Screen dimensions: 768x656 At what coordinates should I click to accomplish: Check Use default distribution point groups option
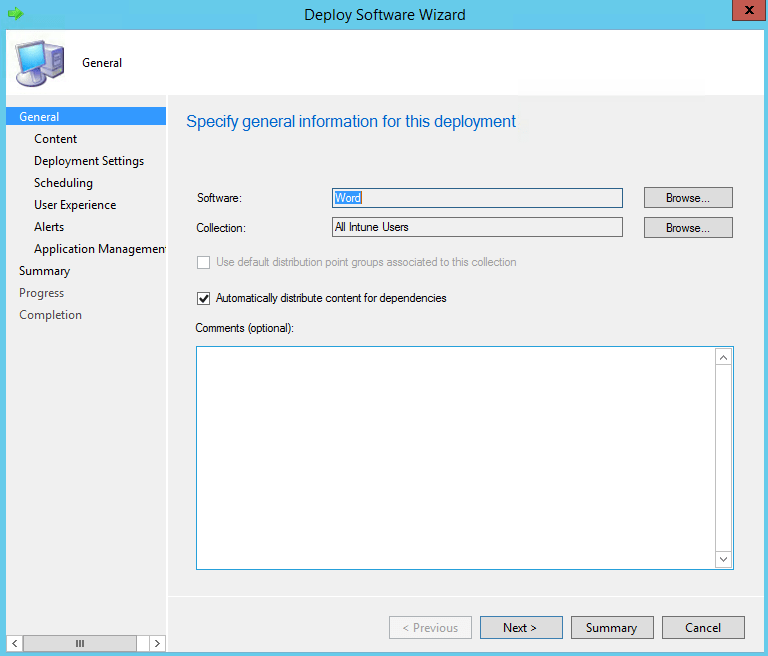point(203,263)
